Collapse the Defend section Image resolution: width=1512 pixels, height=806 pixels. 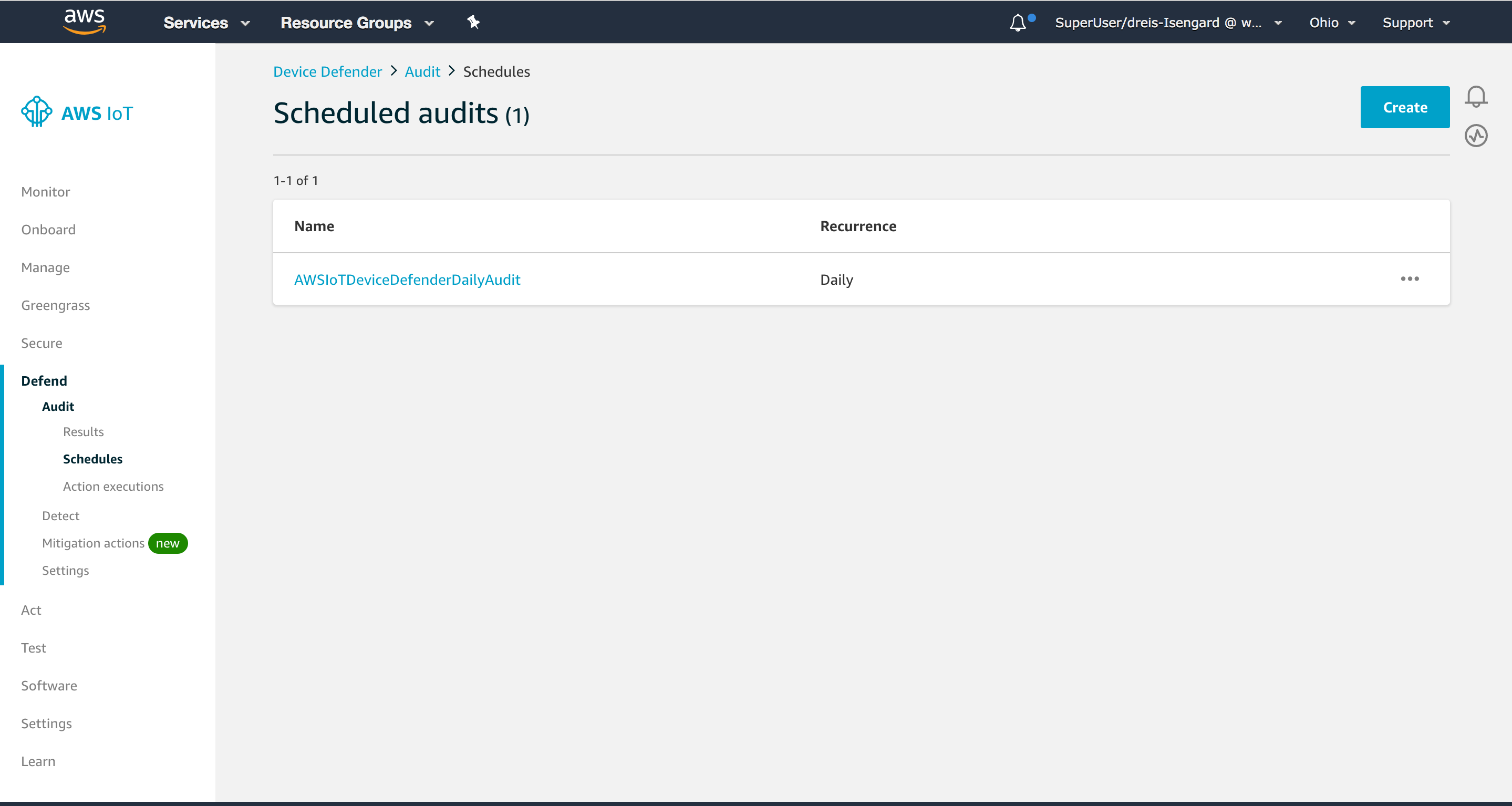click(44, 381)
